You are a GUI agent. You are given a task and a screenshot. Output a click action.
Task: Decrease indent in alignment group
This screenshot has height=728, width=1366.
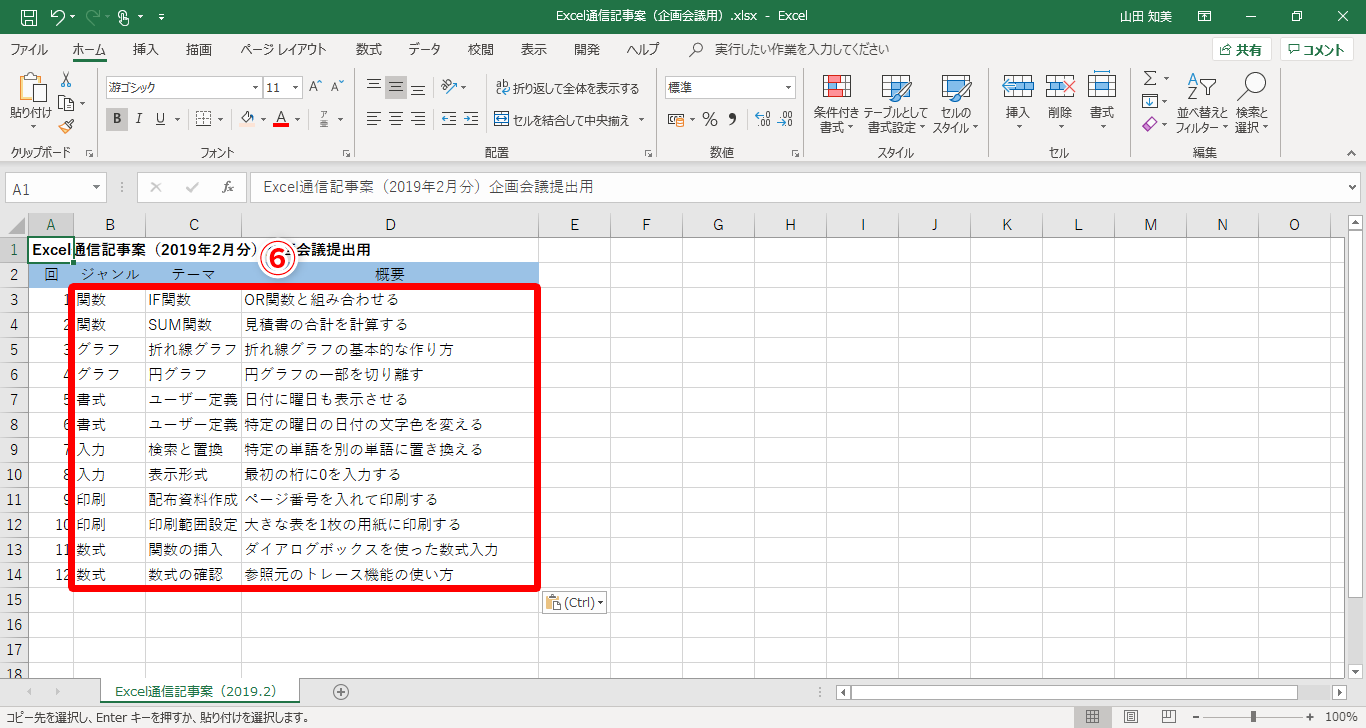coord(449,119)
